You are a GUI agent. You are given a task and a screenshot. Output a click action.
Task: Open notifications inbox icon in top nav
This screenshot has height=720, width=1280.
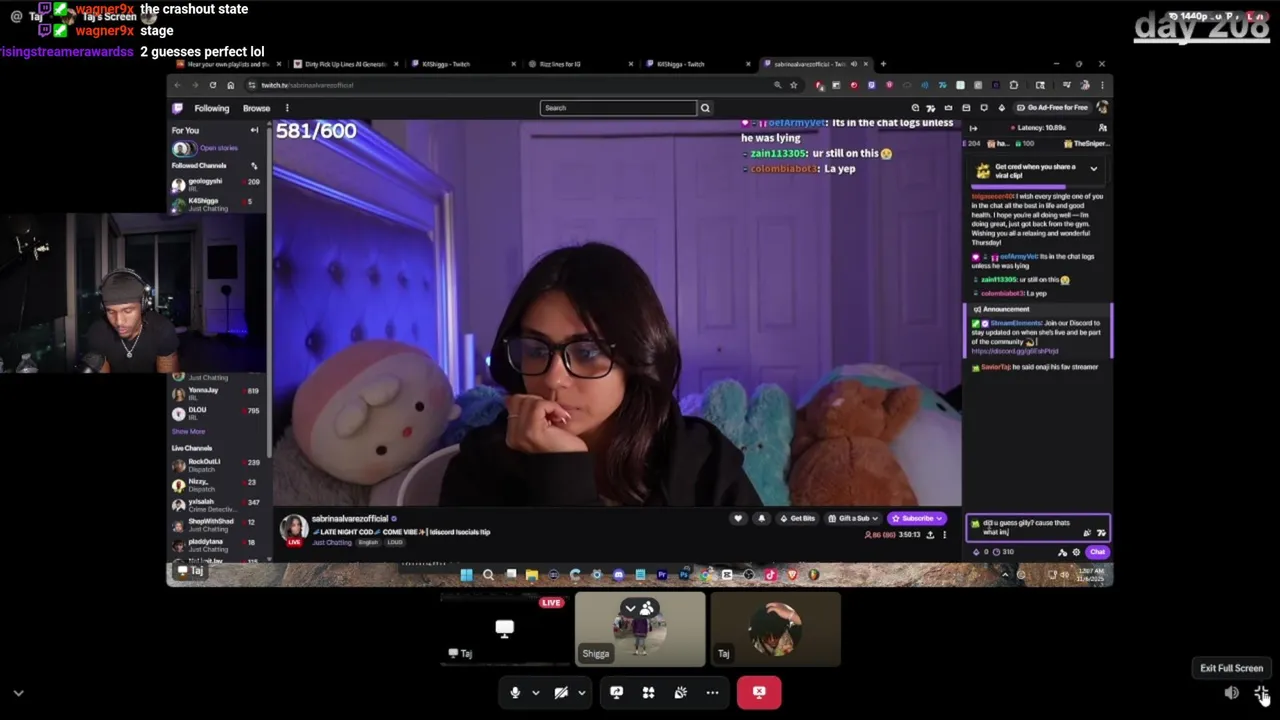966,108
